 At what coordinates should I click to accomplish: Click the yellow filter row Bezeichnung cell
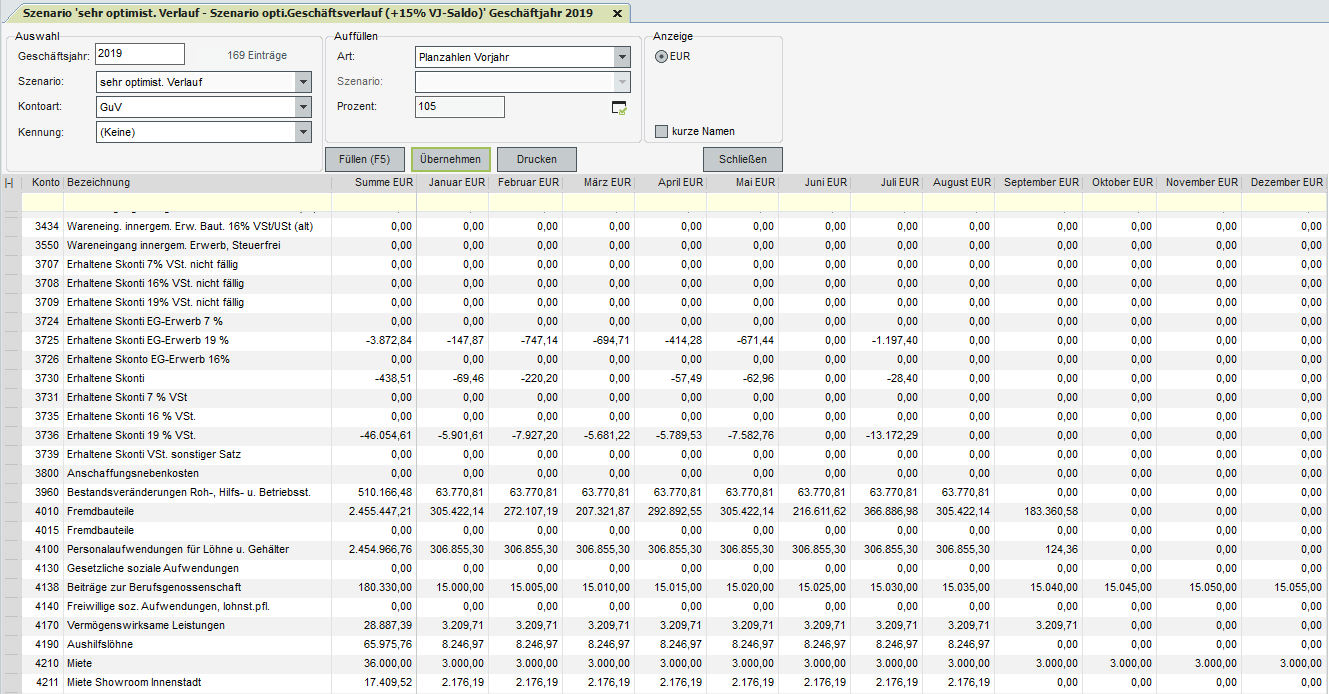(x=197, y=202)
